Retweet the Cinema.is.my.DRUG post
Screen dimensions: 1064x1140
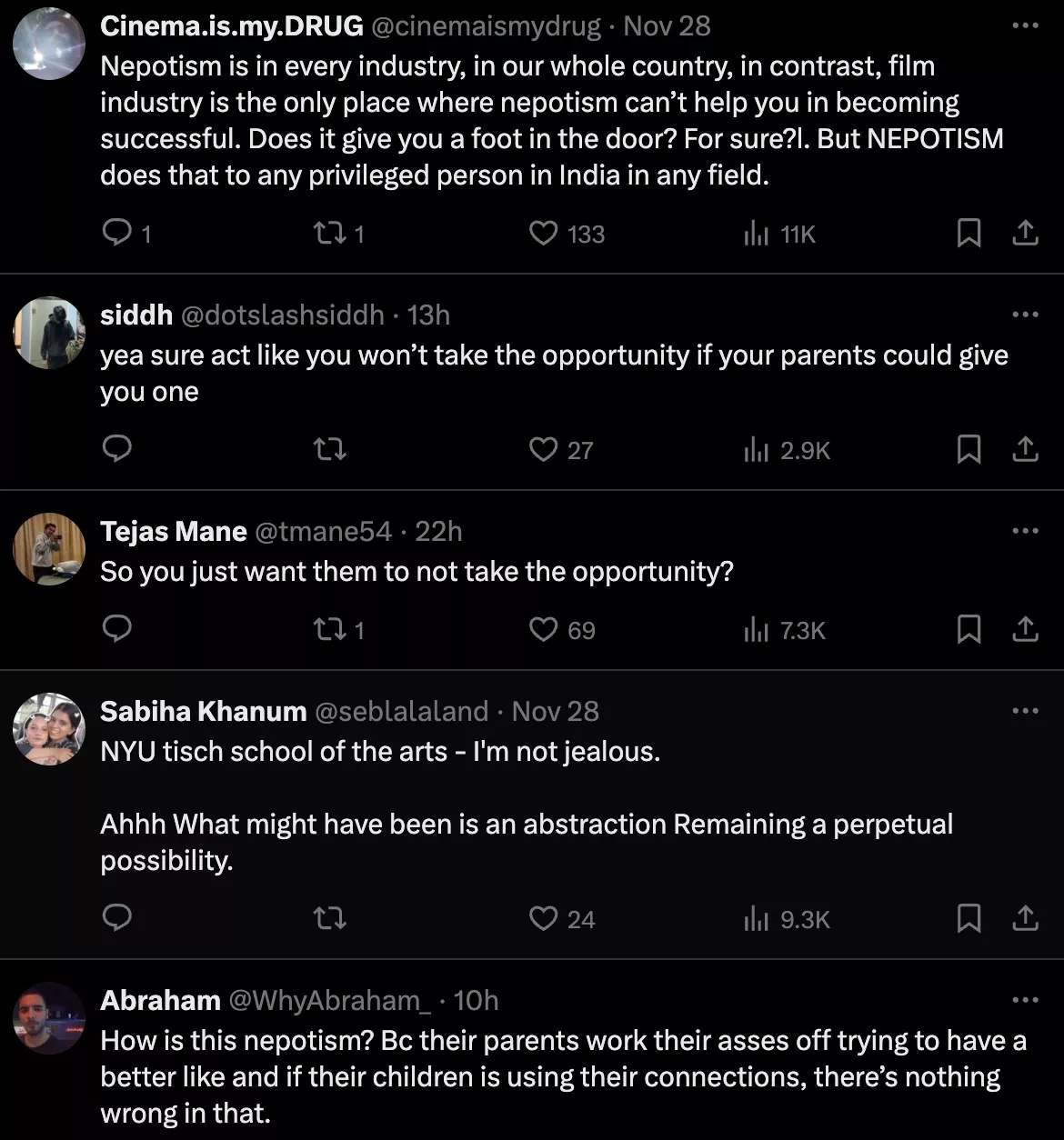pos(328,234)
